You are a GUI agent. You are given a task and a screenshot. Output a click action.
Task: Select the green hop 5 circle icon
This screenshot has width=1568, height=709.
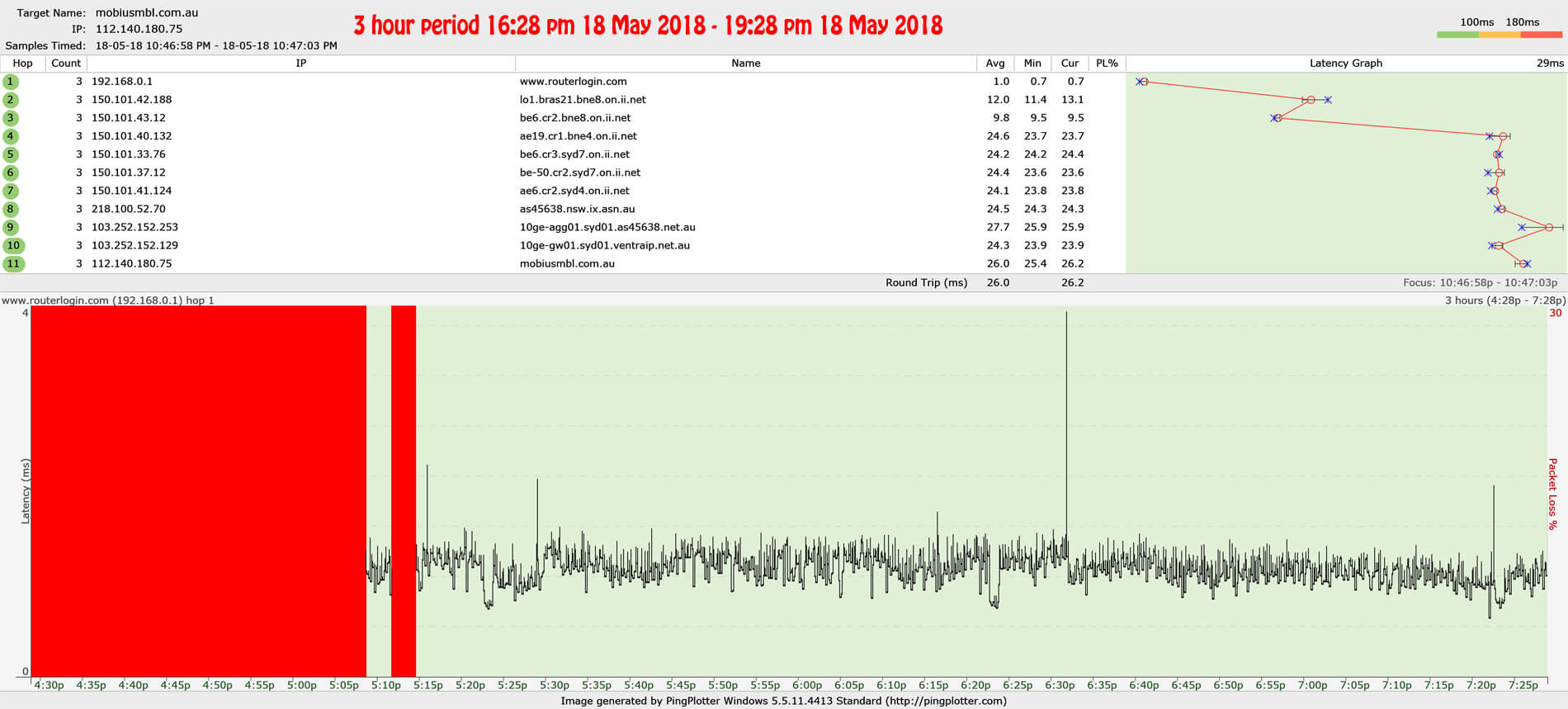click(11, 154)
